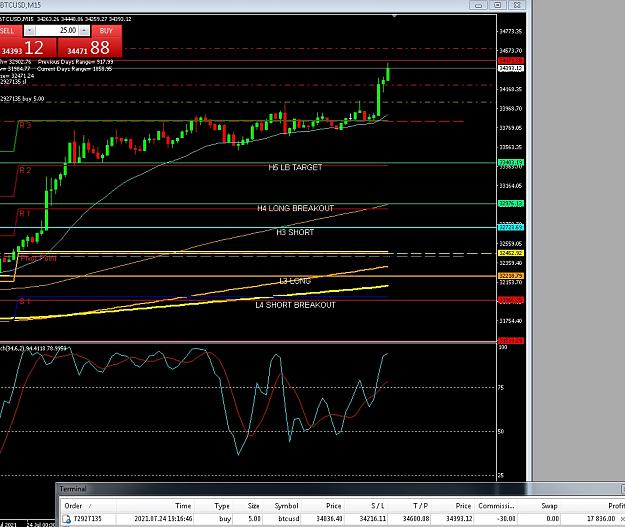
Task: Click the btcusd symbol cell
Action: (x=289, y=519)
